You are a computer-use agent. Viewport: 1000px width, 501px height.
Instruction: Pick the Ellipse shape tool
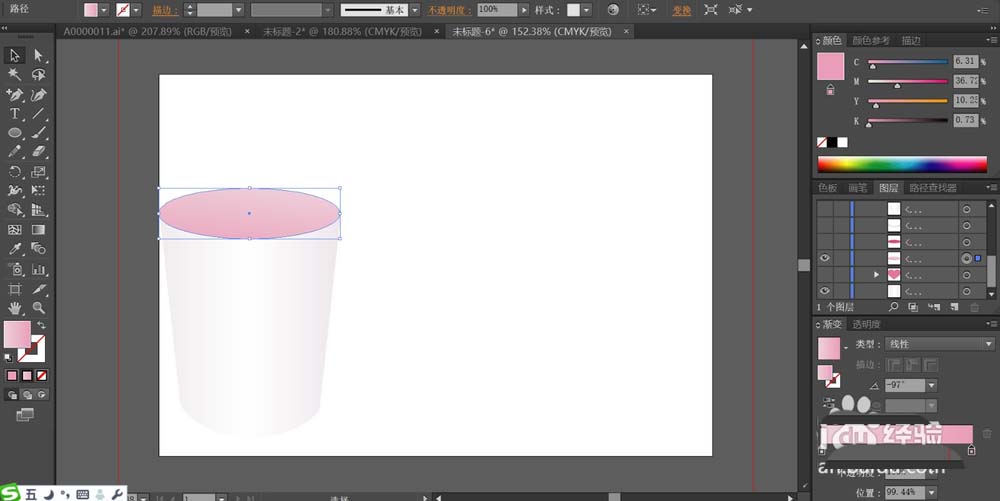pos(15,133)
